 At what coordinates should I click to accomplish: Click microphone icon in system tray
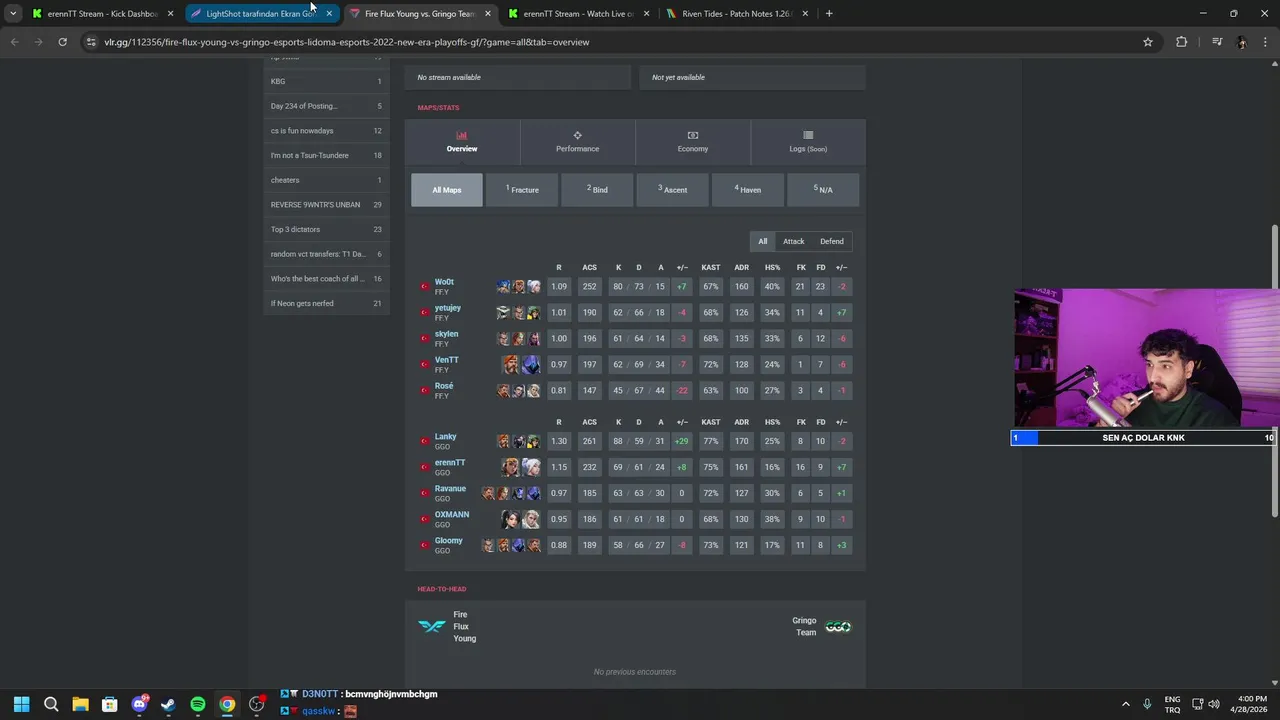1148,704
